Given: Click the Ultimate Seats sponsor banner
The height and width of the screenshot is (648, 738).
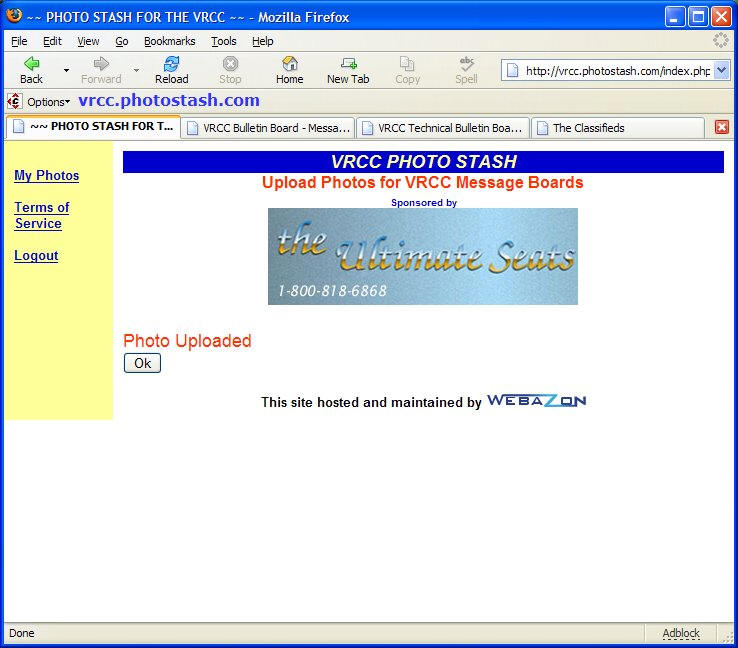Looking at the screenshot, I should (x=423, y=256).
